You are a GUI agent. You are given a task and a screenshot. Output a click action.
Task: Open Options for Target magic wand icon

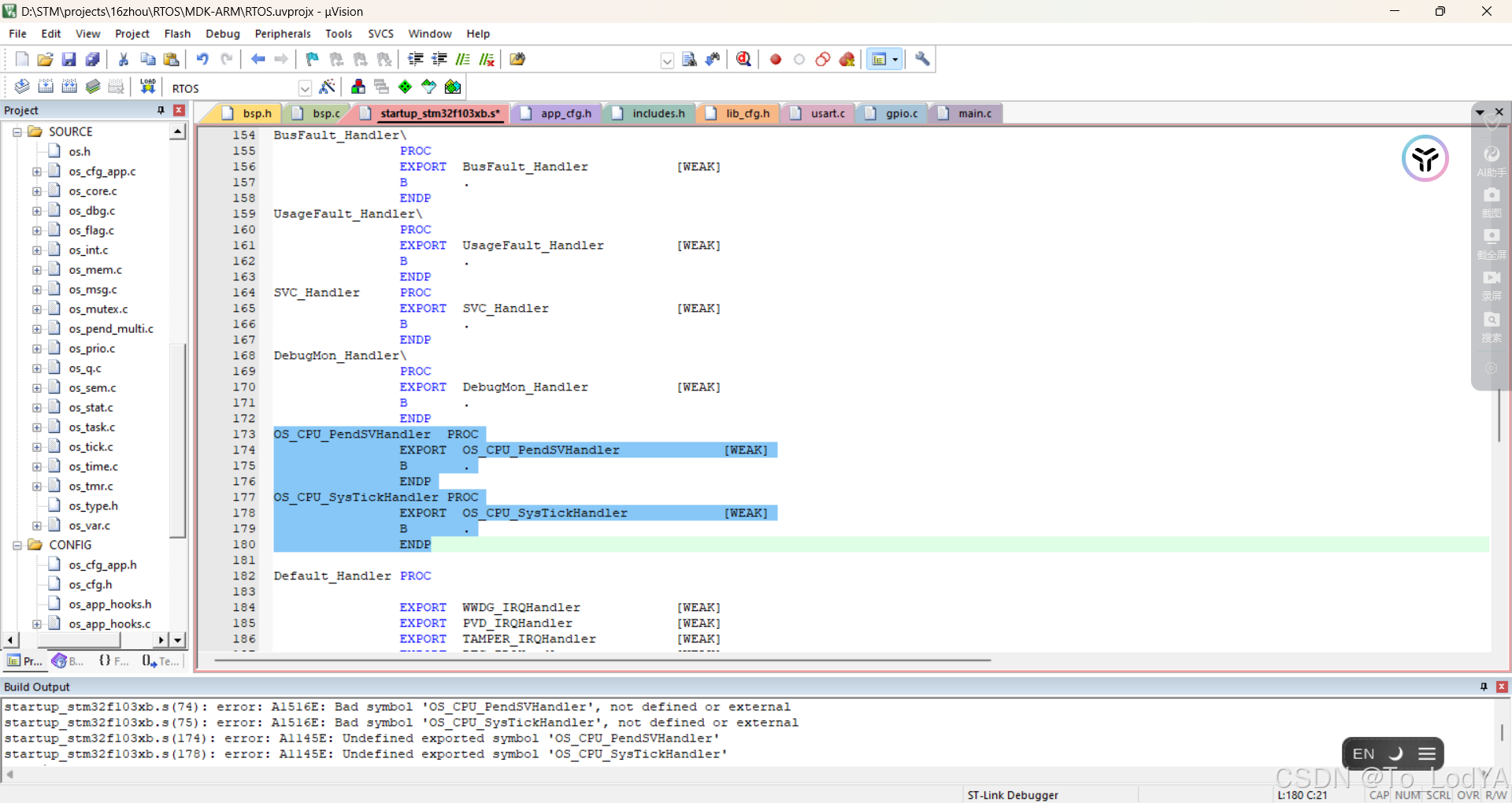[x=328, y=87]
